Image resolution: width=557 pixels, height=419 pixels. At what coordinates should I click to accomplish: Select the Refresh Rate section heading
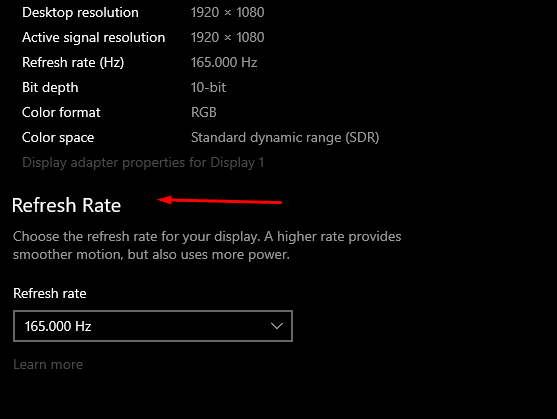(x=66, y=205)
